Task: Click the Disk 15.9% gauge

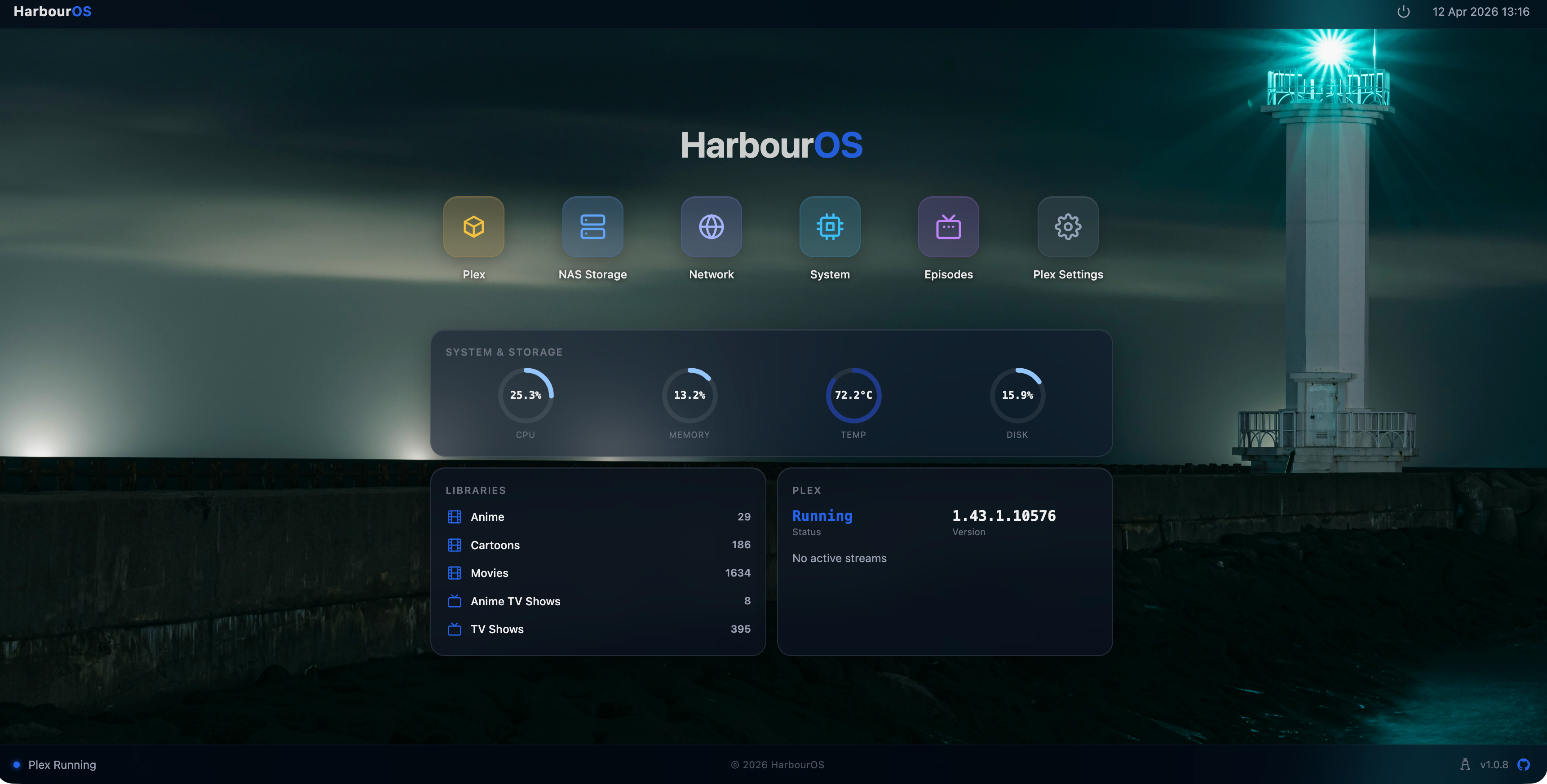Action: pos(1017,395)
